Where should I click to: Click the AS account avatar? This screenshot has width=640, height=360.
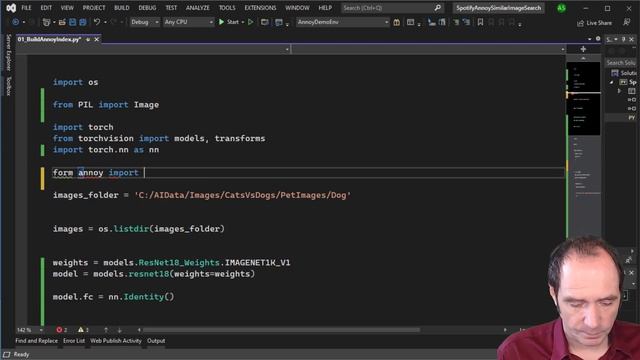pos(562,8)
